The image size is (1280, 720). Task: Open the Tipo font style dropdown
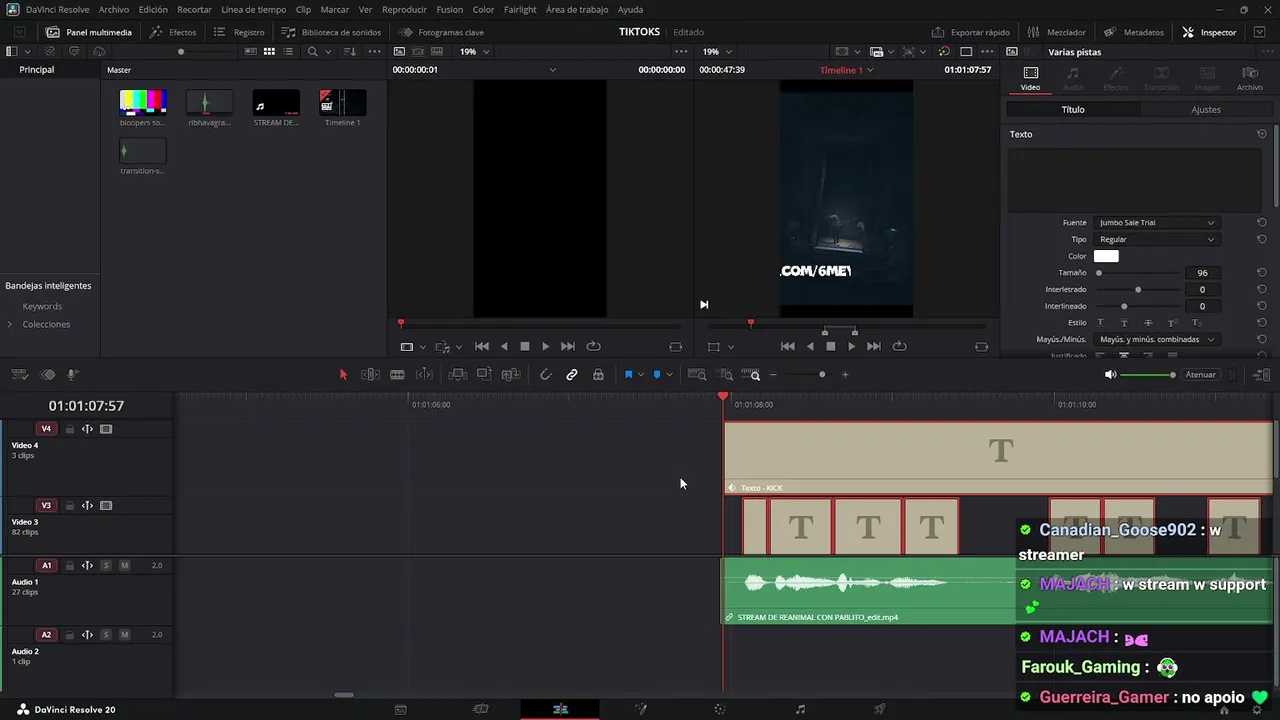1156,240
